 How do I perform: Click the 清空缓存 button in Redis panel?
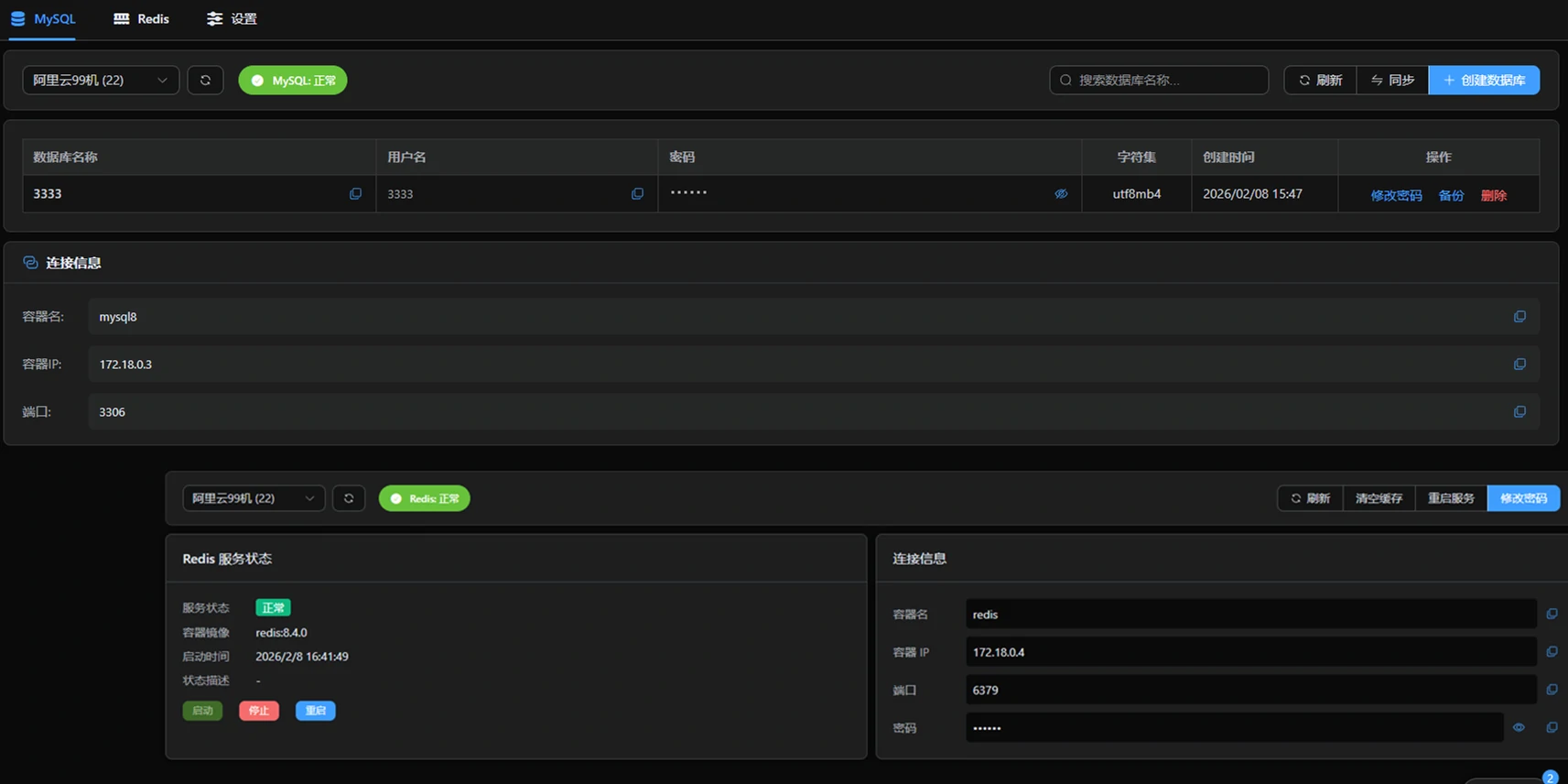1379,498
